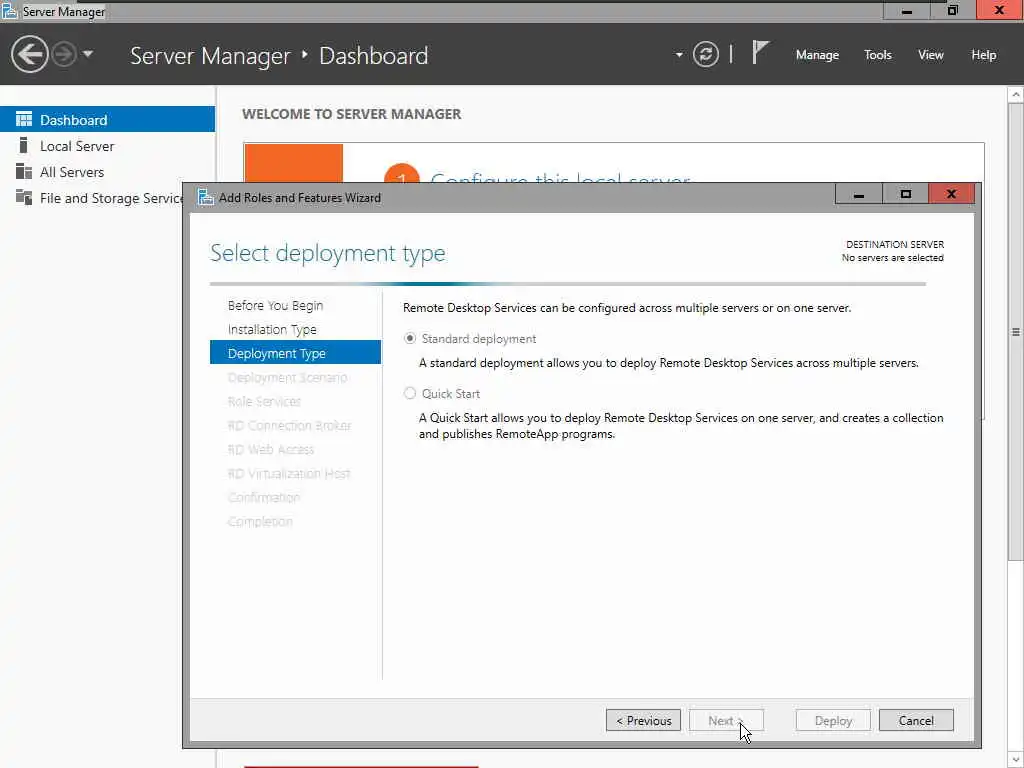Close the Add Roles and Features Wizard window
This screenshot has width=1024, height=768.
tap(952, 194)
